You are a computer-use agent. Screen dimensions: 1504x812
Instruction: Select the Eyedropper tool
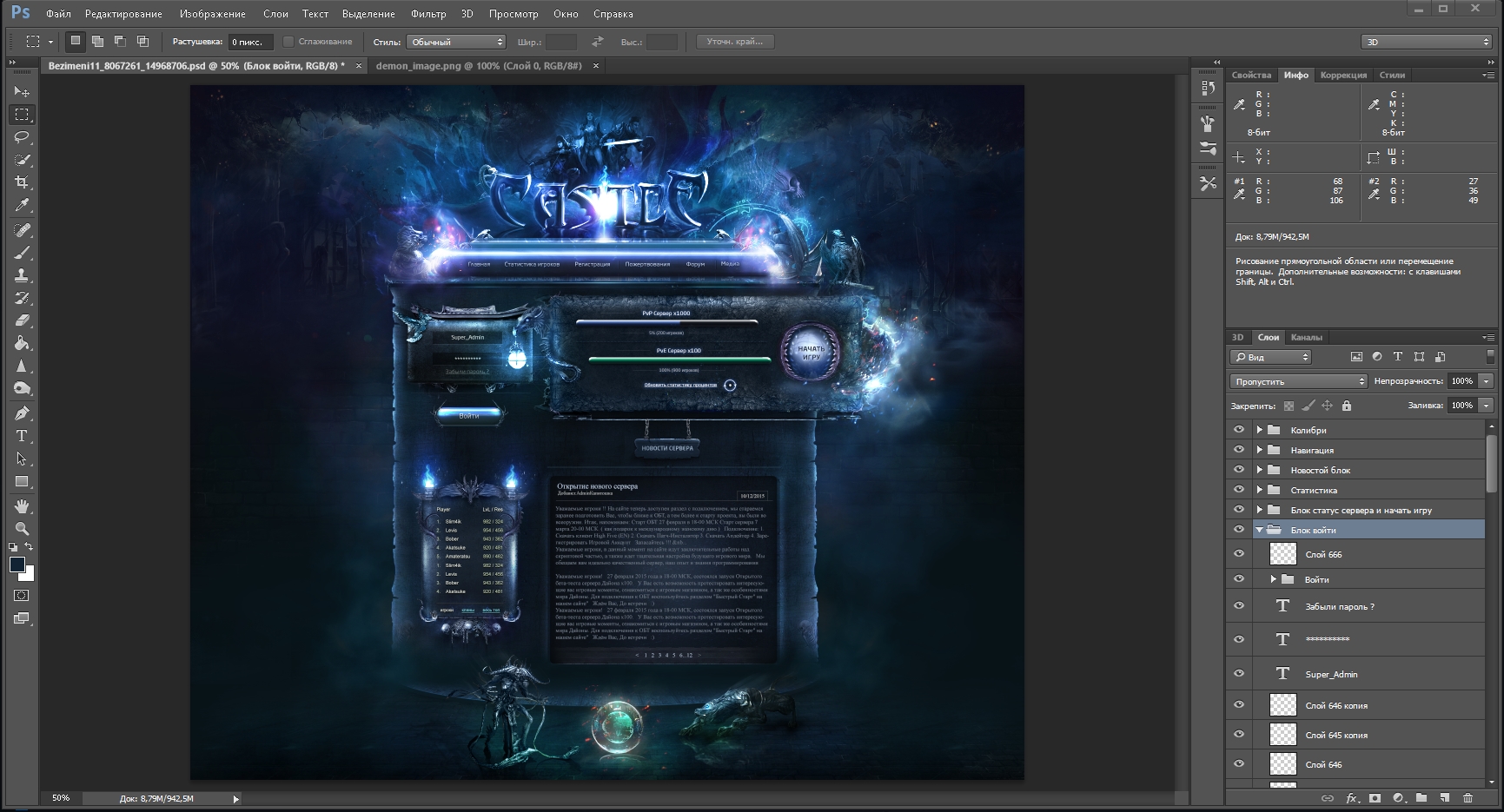coord(23,205)
